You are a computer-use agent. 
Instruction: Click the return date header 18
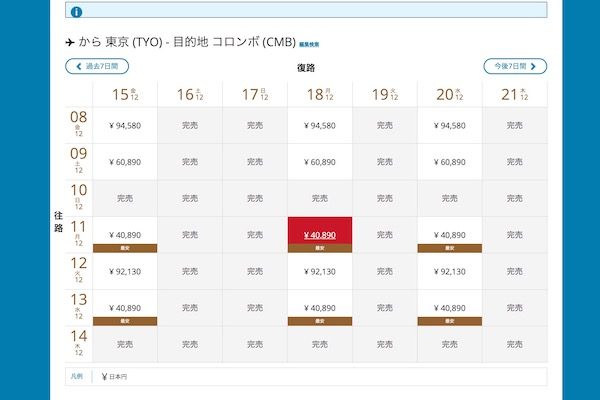pos(320,94)
